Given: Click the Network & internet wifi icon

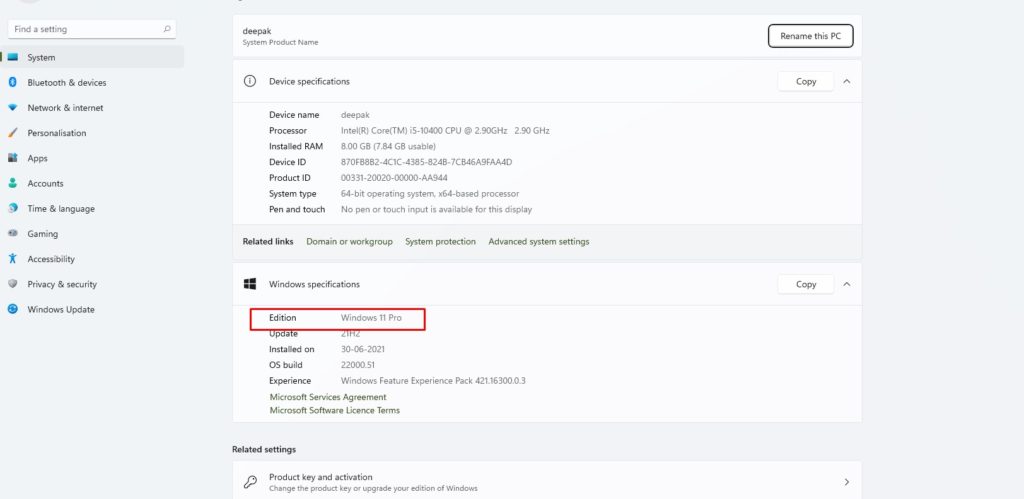Looking at the screenshot, I should click(x=12, y=108).
